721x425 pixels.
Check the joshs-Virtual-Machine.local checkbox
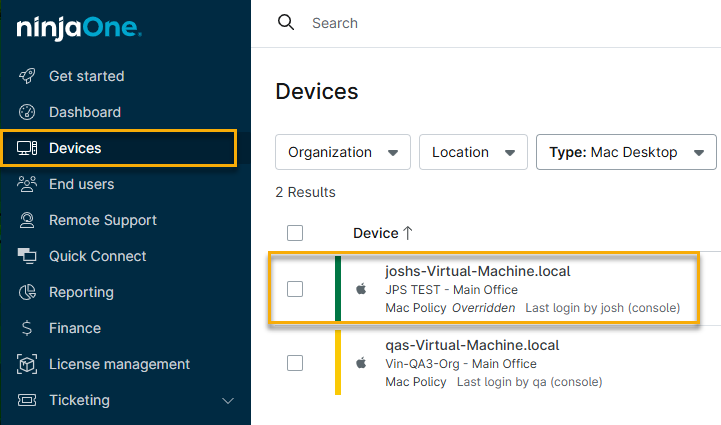pos(295,289)
